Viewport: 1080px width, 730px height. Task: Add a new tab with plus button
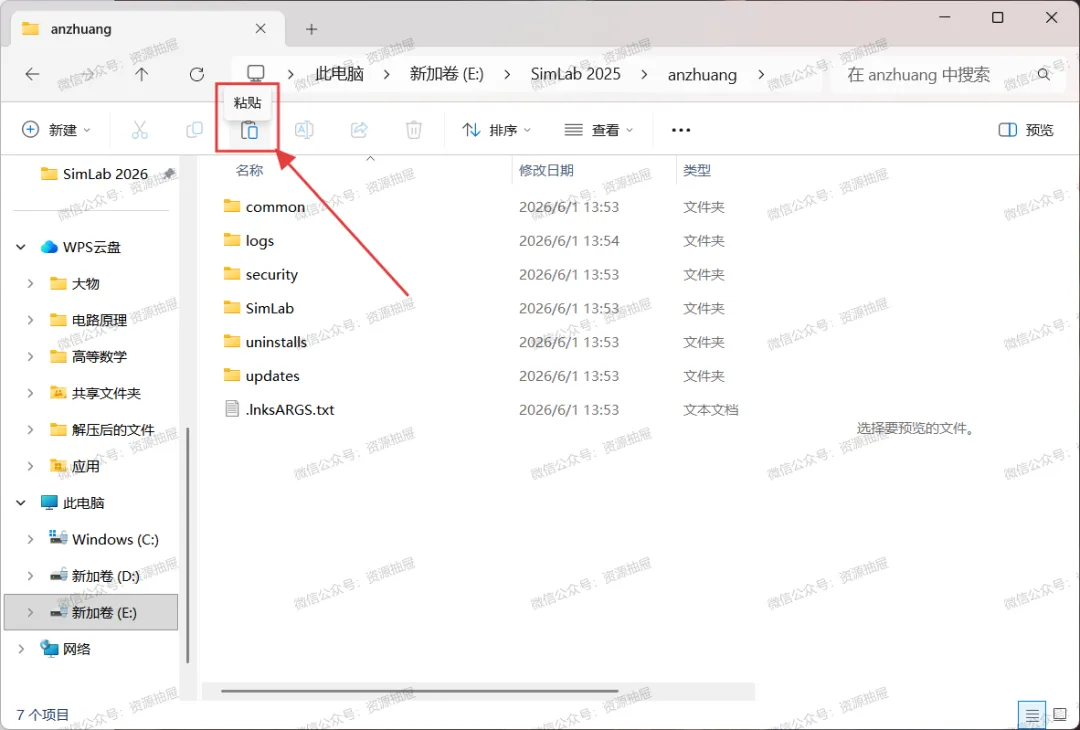pyautogui.click(x=311, y=29)
